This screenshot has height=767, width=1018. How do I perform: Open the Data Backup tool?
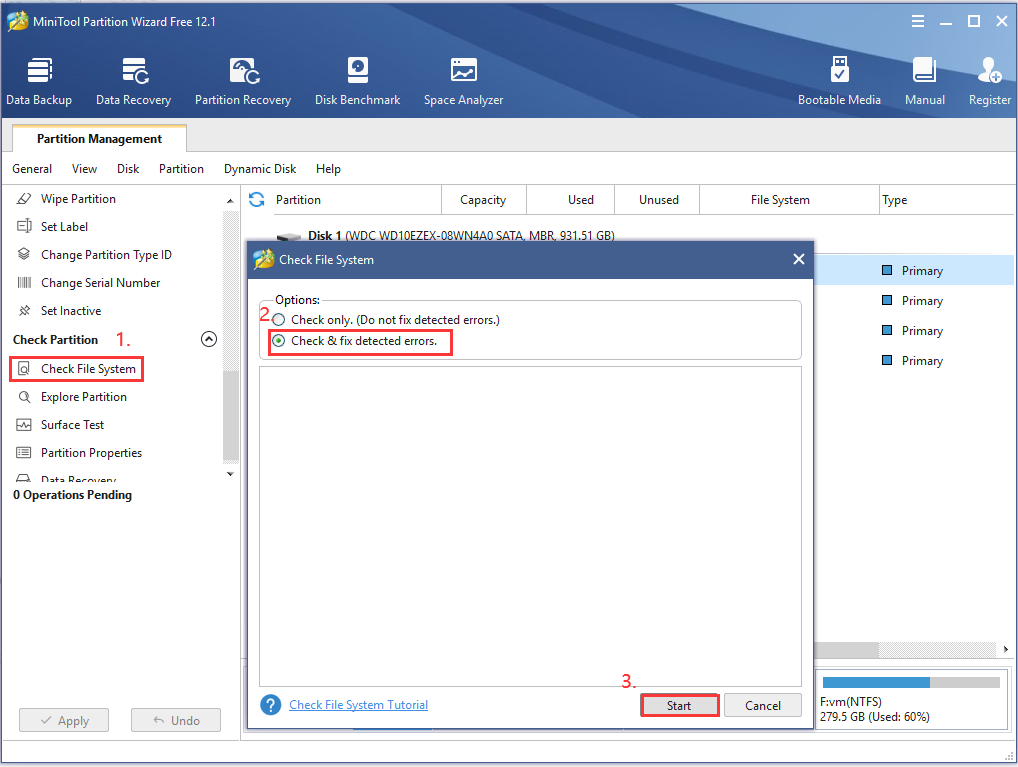click(x=39, y=81)
